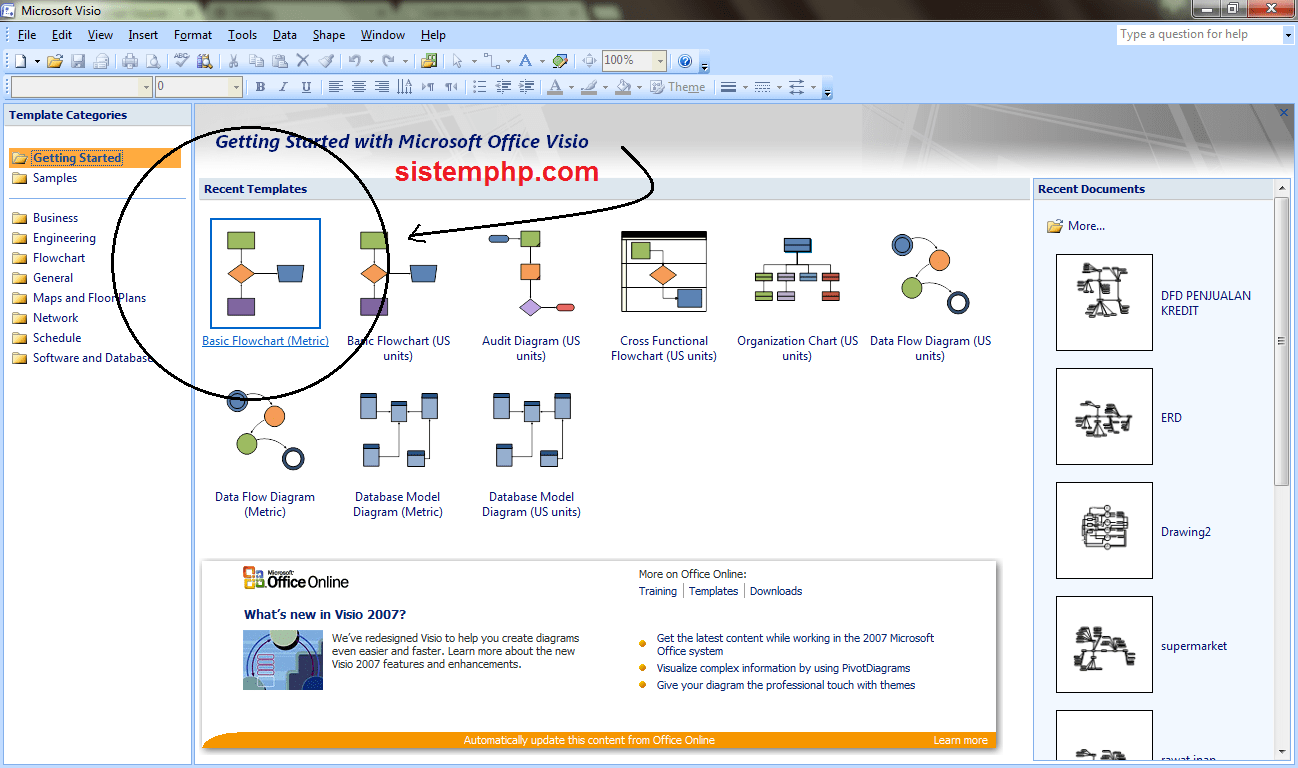Open the Format menu
The height and width of the screenshot is (768, 1298).
[193, 34]
